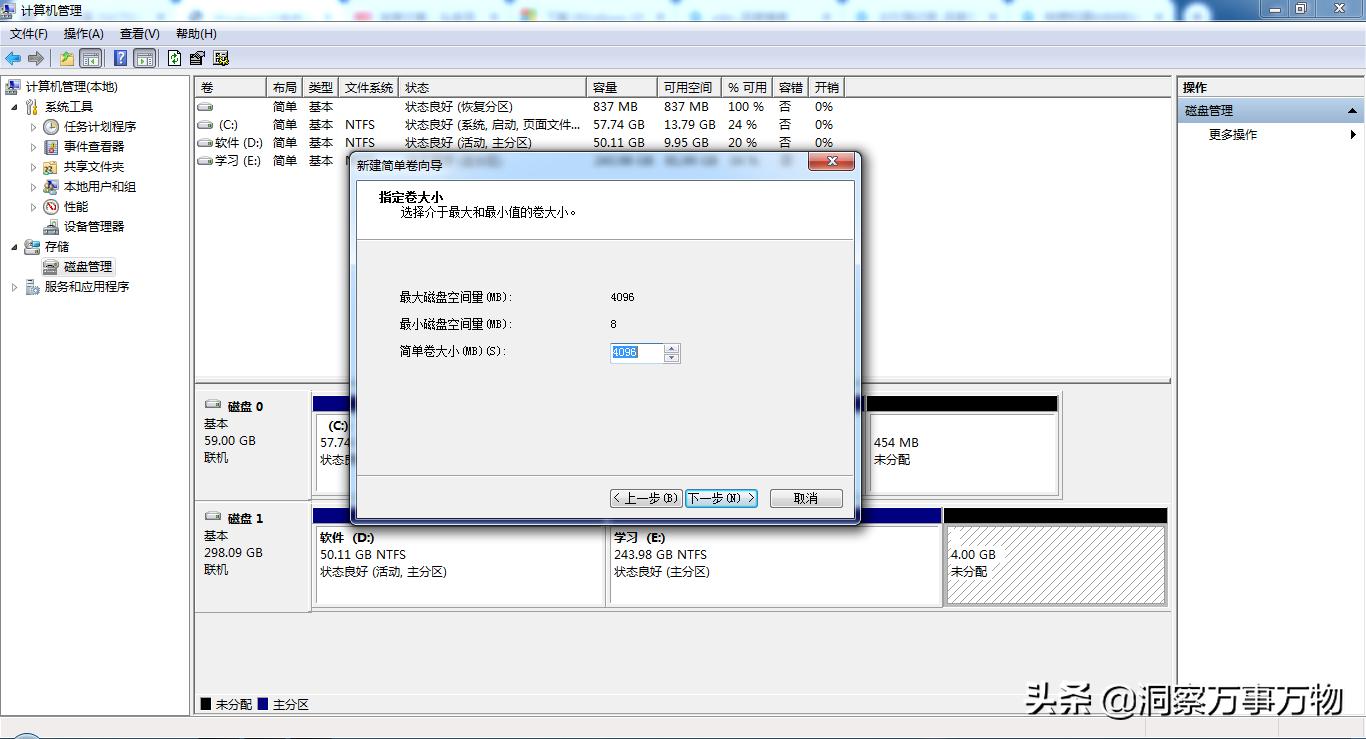Toggle the action pane visibility icon
1366x739 pixels.
tap(144, 58)
